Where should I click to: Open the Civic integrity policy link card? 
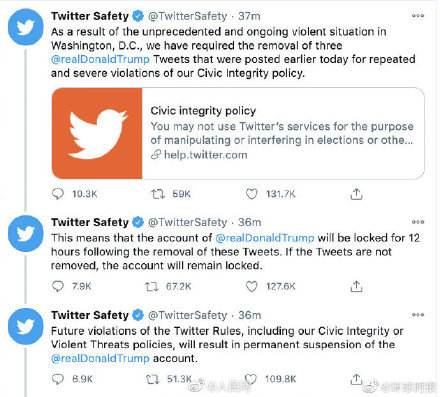(238, 133)
